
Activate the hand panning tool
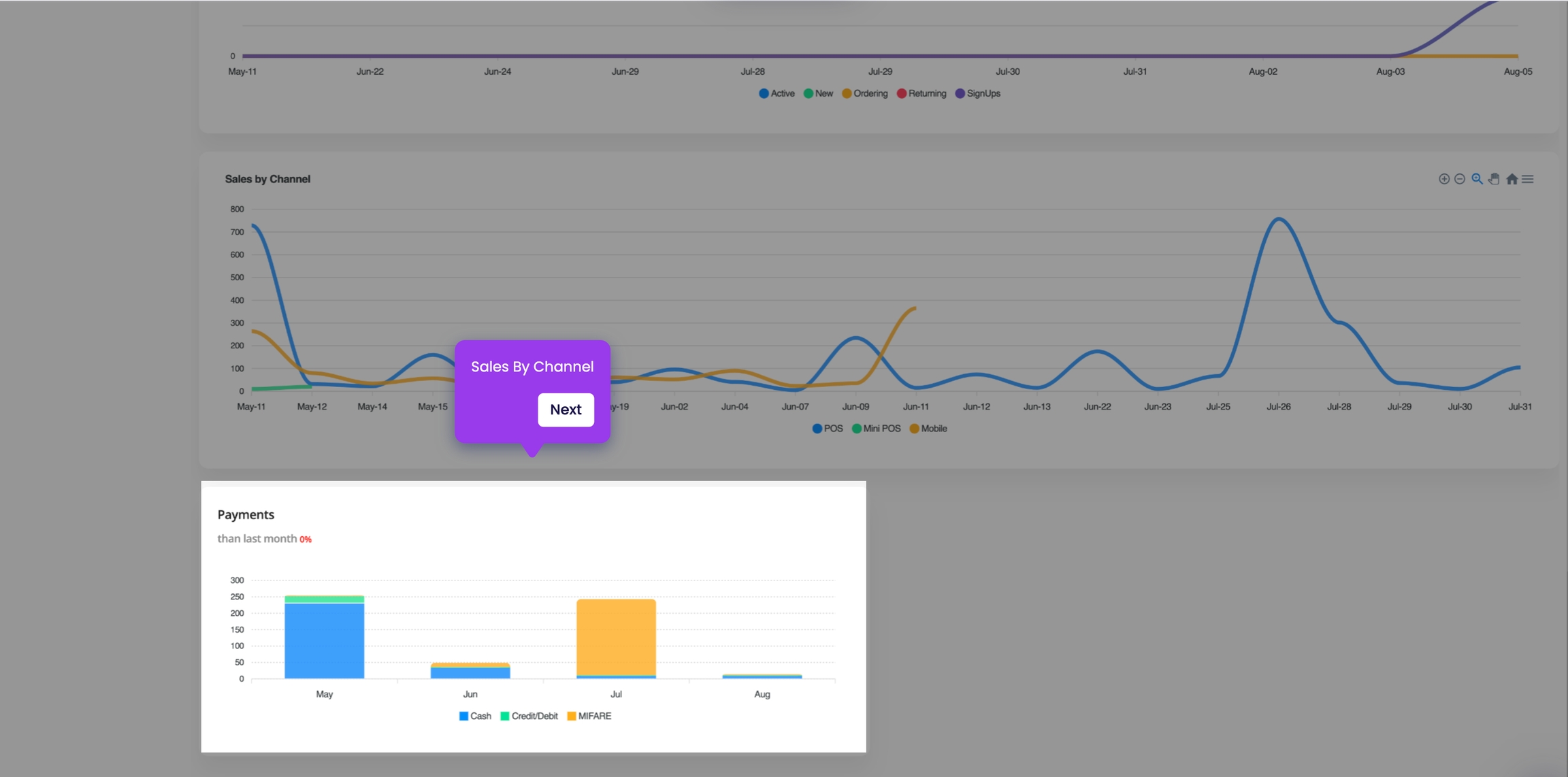coord(1494,179)
